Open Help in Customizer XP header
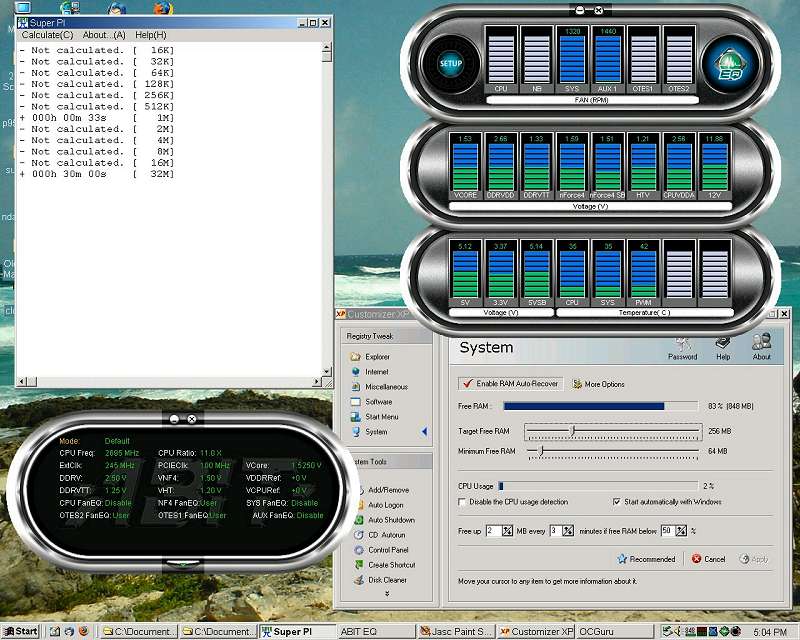This screenshot has width=800, height=640. click(723, 349)
